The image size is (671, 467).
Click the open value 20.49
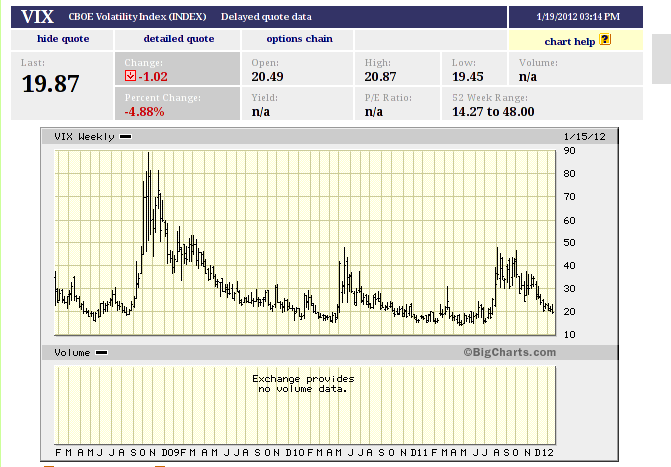pyautogui.click(x=267, y=77)
